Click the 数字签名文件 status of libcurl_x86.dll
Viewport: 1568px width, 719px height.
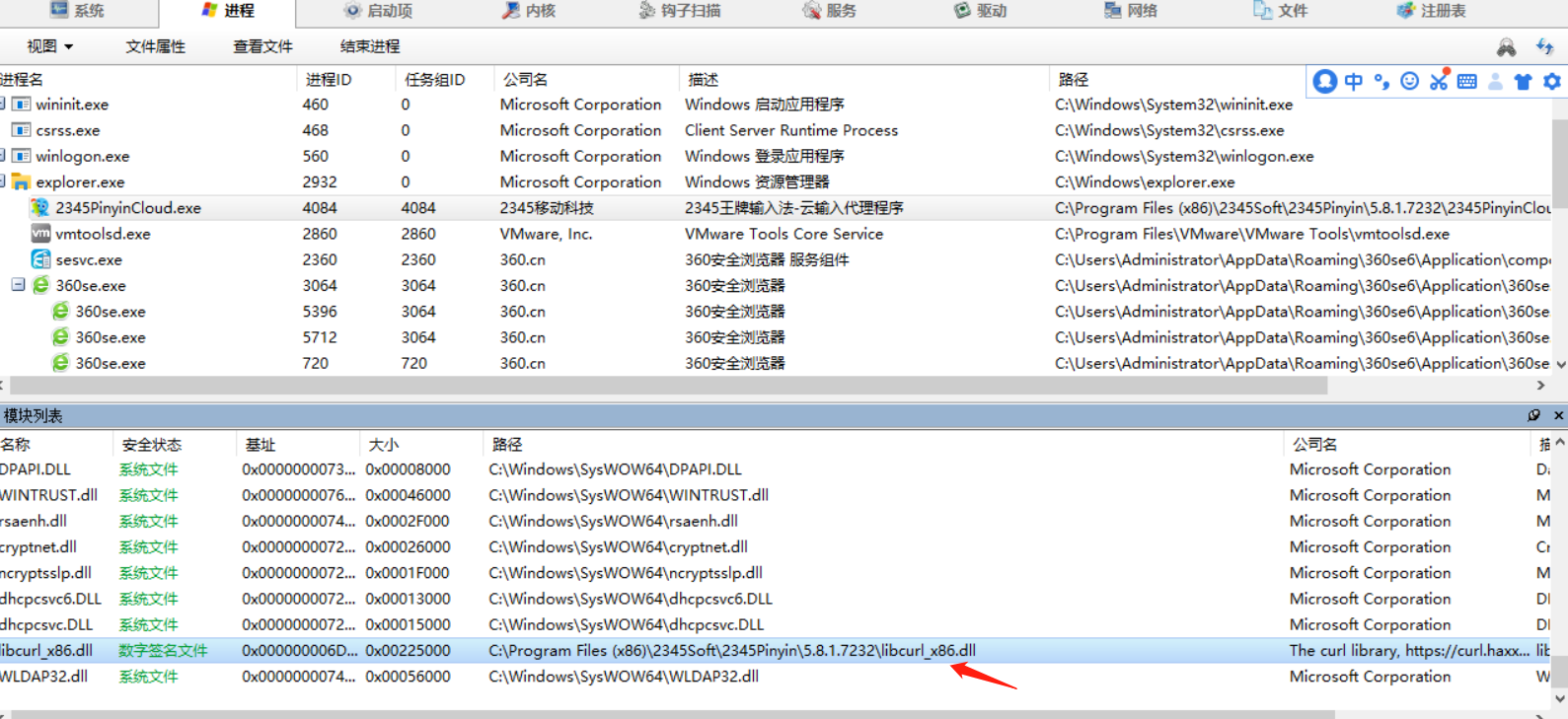click(163, 650)
